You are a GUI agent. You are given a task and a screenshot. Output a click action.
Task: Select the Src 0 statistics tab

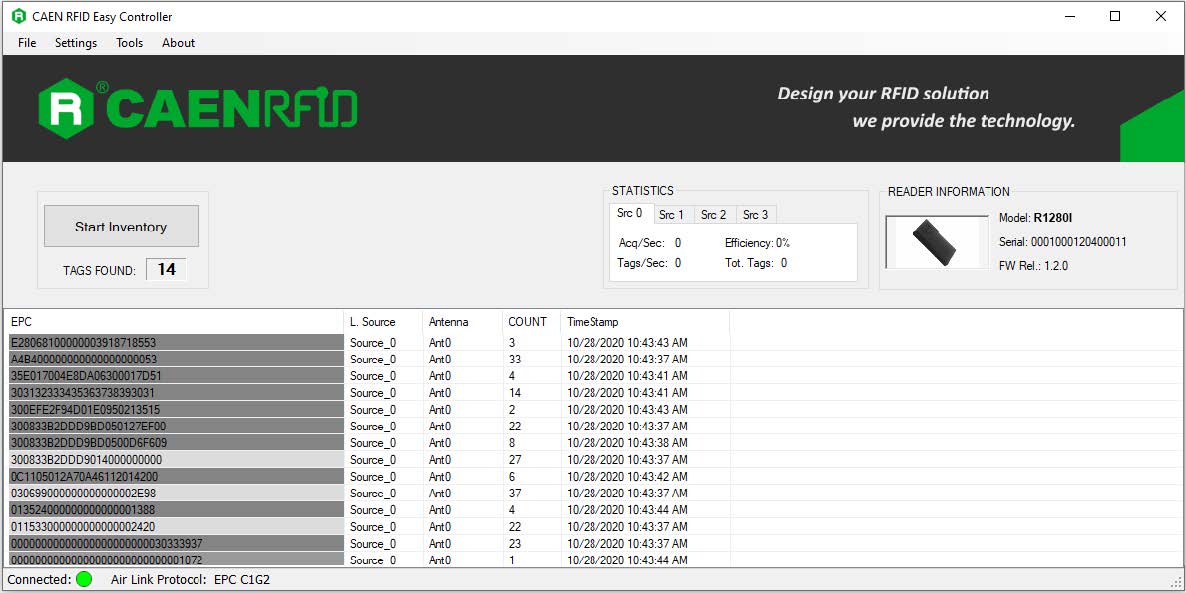[630, 214]
